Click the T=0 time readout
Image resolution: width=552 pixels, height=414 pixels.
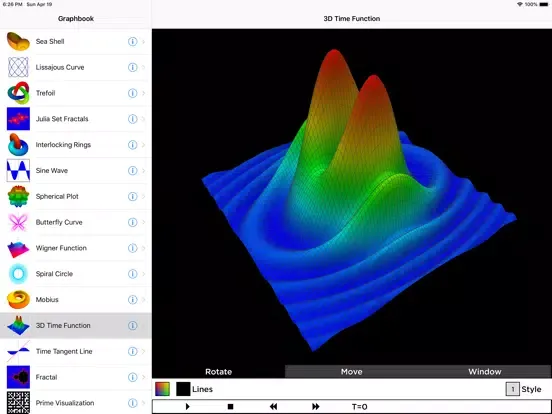pyautogui.click(x=359, y=407)
